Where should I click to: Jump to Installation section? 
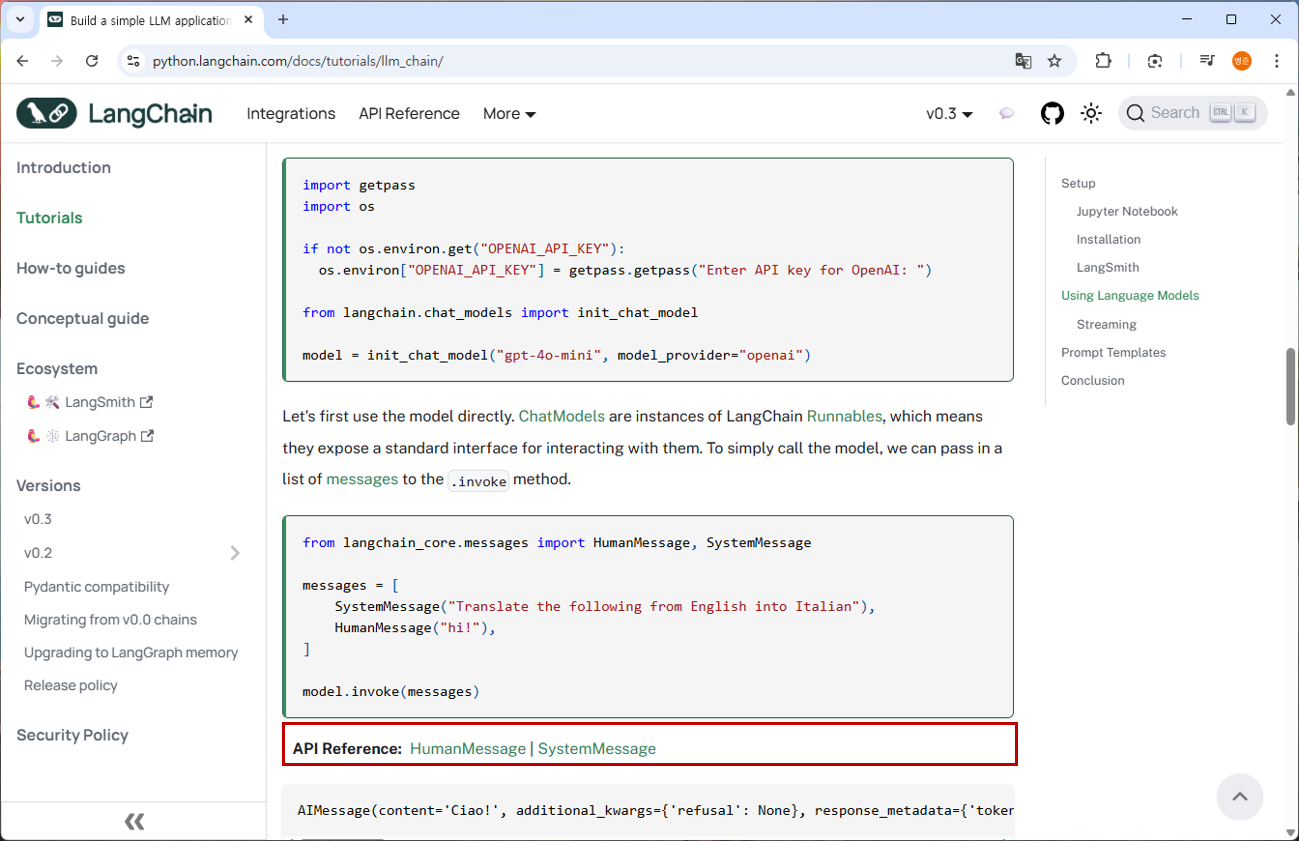point(1108,239)
